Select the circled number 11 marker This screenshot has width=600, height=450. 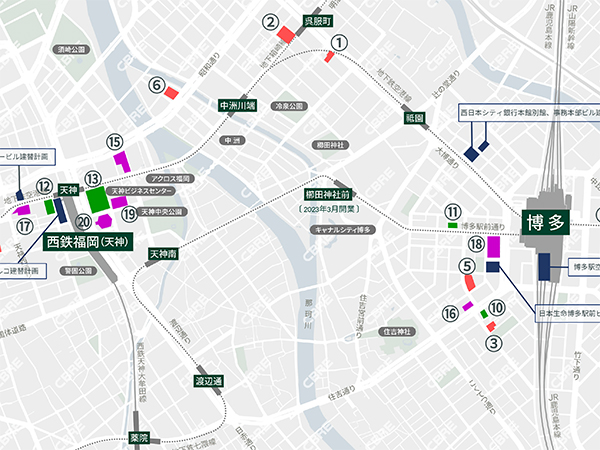453,211
